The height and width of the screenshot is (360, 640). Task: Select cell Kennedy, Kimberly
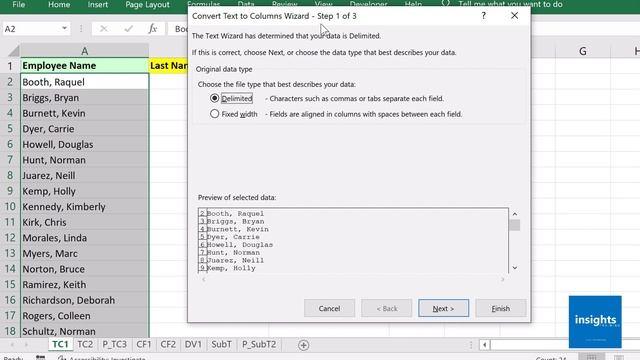[84, 207]
